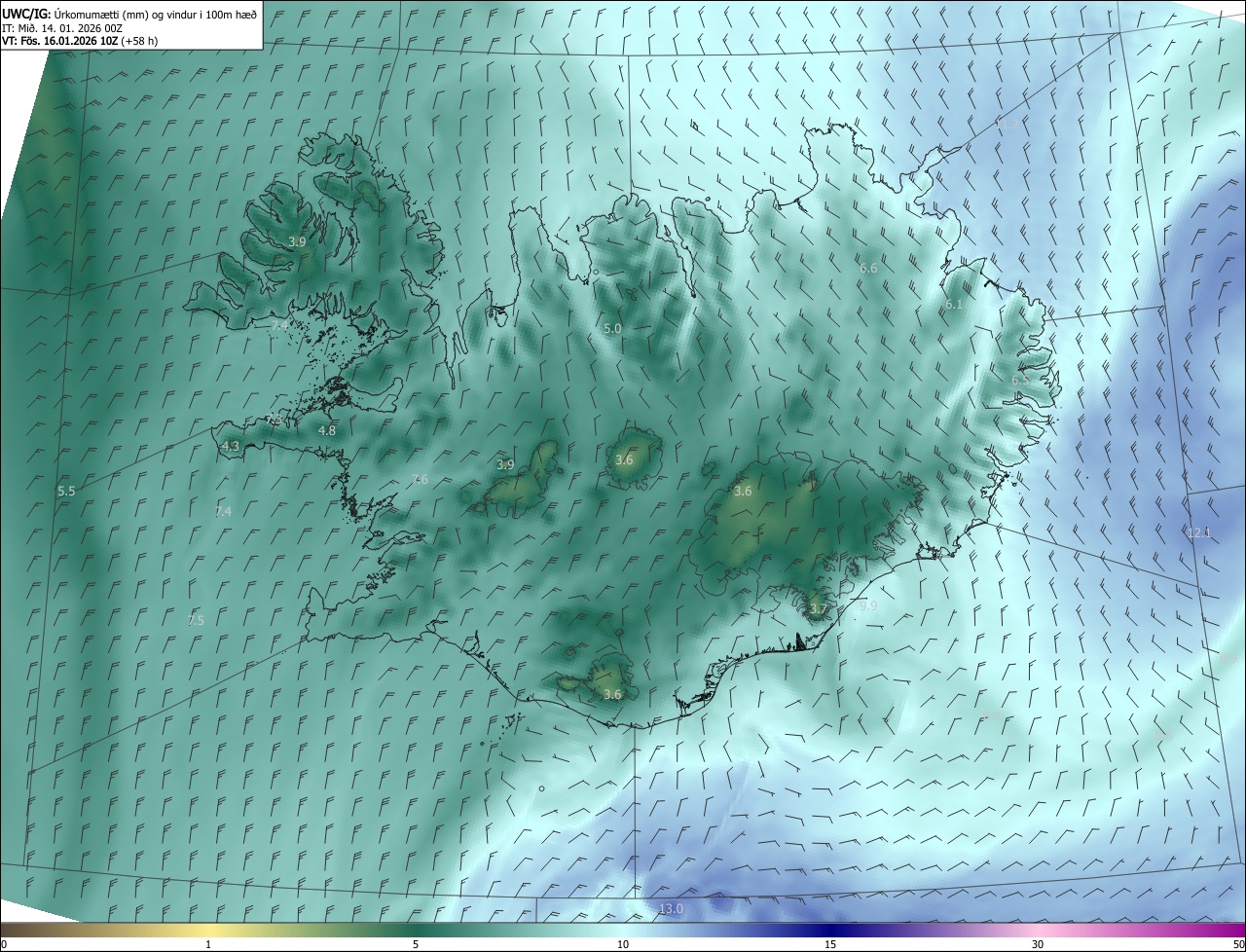This screenshot has width=1246, height=952.
Task: Click the 9.9 value label on the map
Action: pyautogui.click(x=868, y=605)
